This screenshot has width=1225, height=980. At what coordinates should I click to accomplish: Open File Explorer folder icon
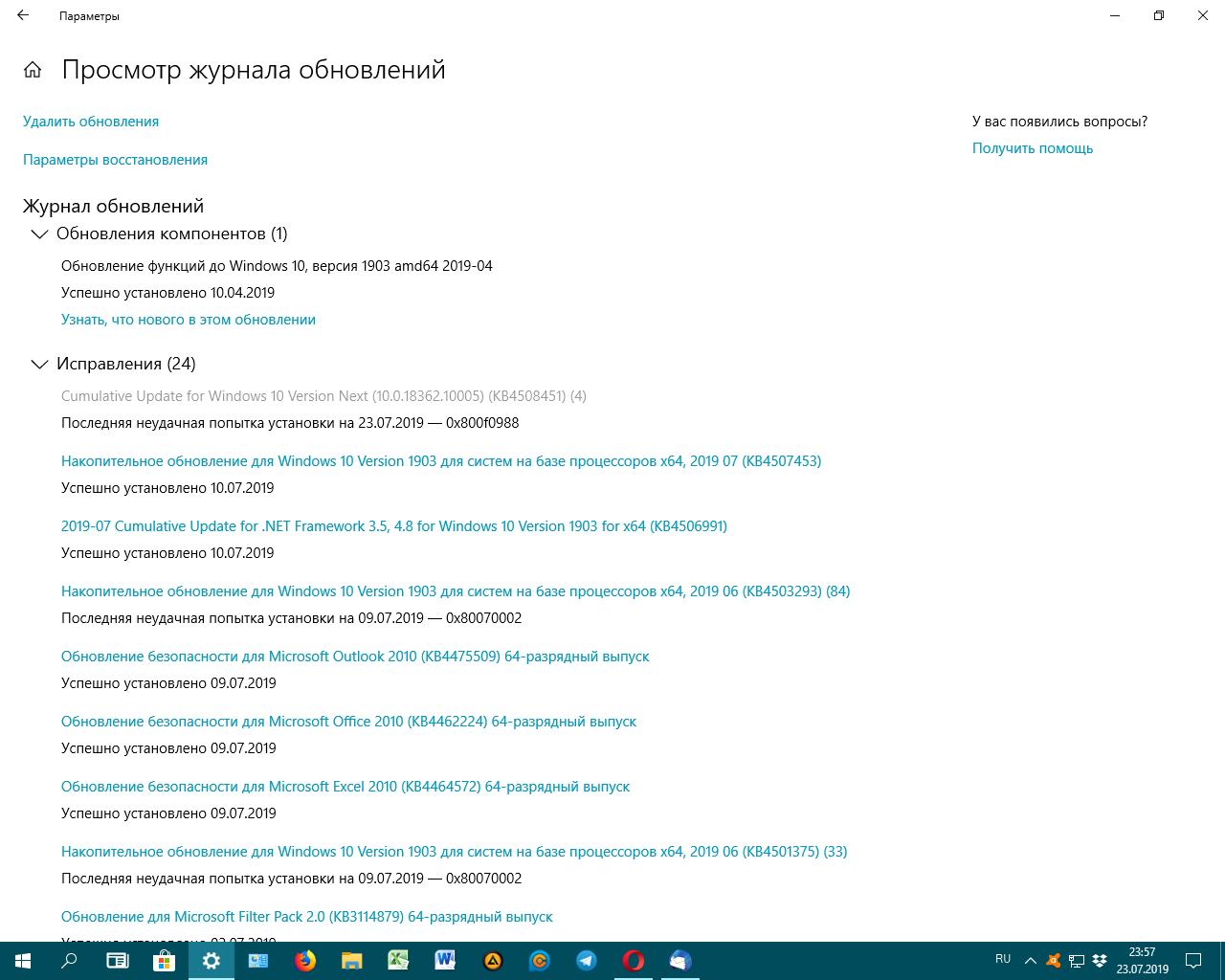click(352, 961)
